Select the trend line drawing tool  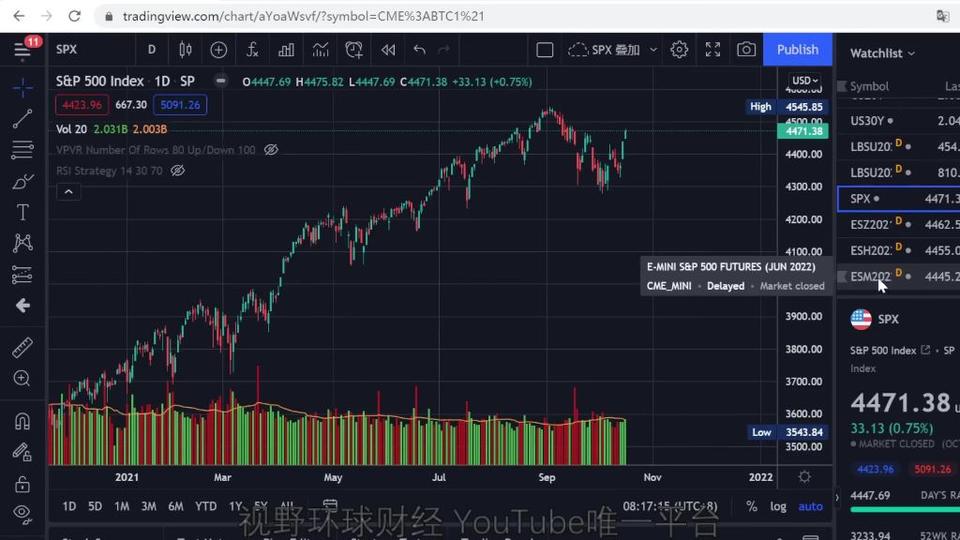pyautogui.click(x=22, y=119)
